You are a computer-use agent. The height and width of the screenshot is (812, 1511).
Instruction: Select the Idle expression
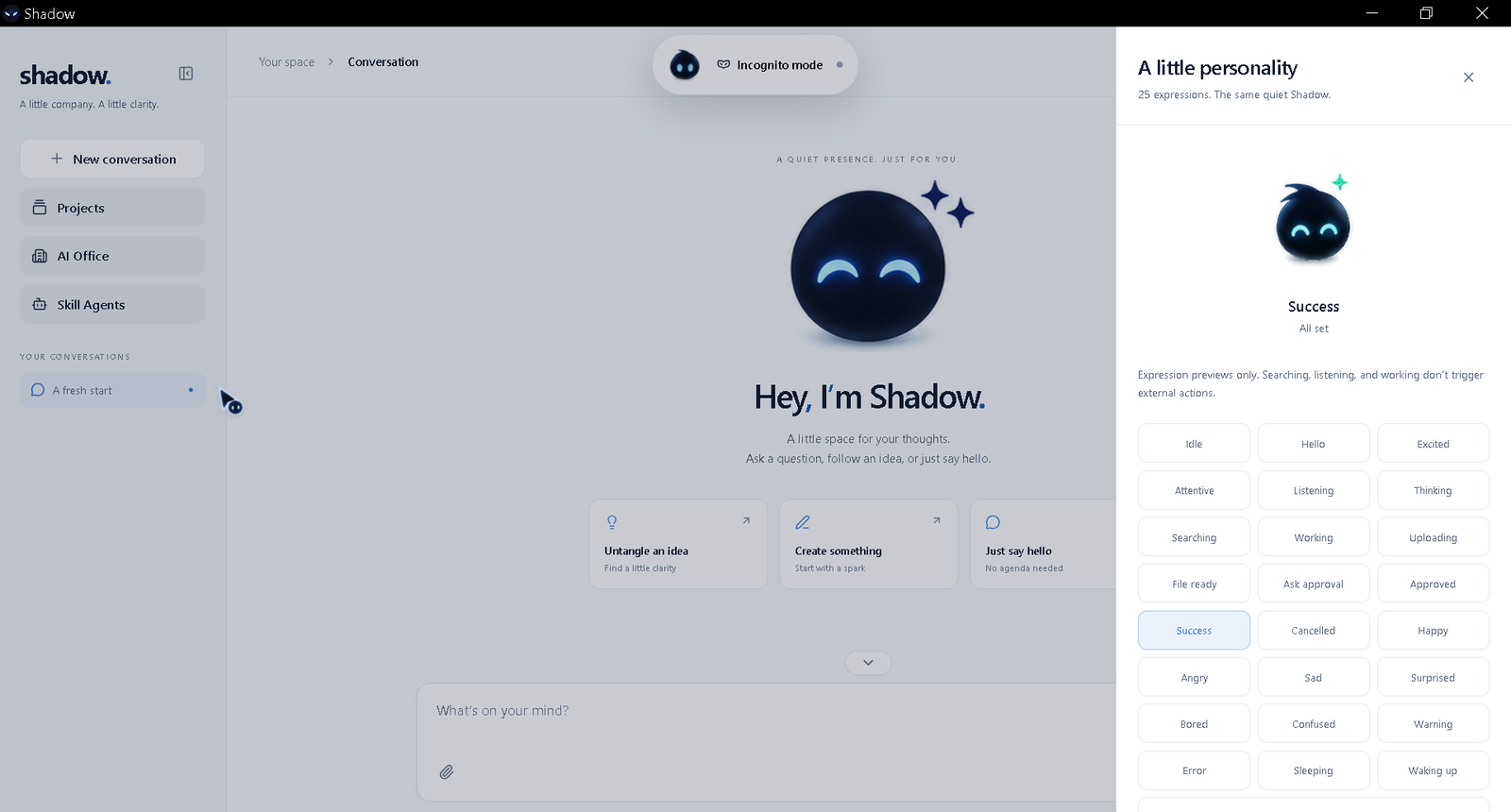pos(1194,444)
